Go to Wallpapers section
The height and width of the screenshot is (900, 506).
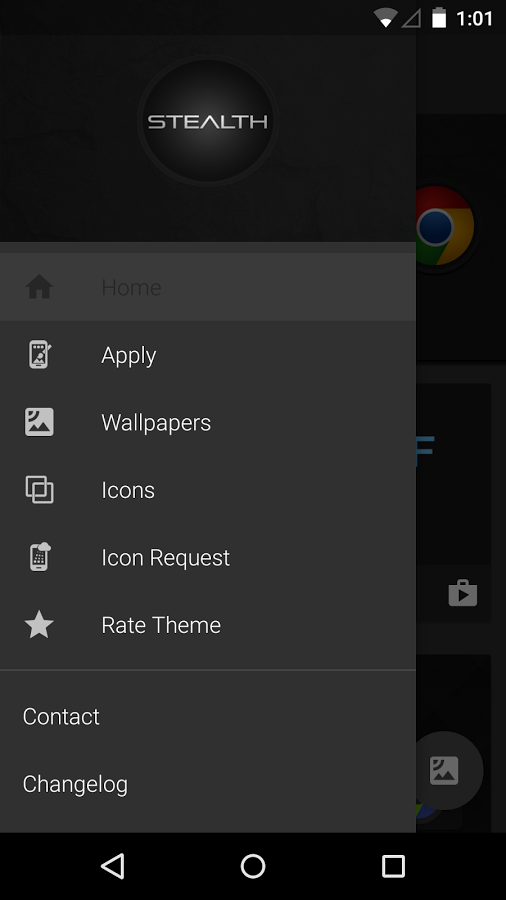click(x=208, y=422)
